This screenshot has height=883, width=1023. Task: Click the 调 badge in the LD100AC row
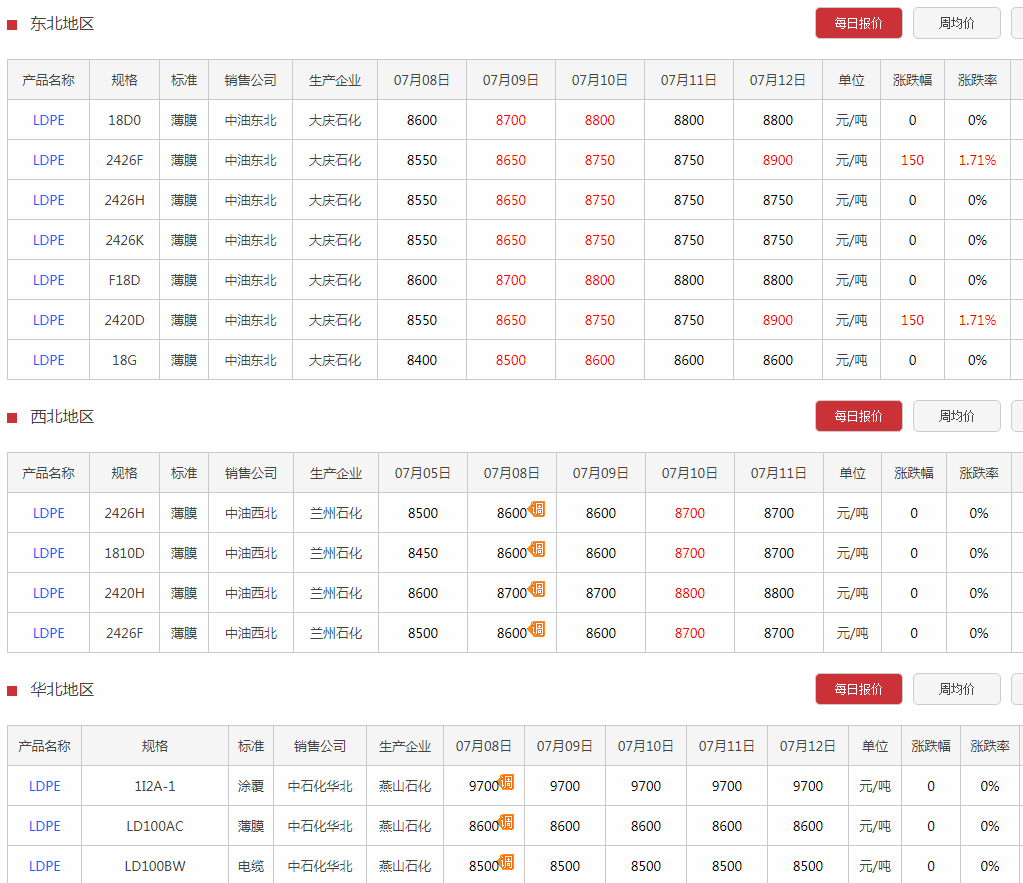(x=506, y=822)
